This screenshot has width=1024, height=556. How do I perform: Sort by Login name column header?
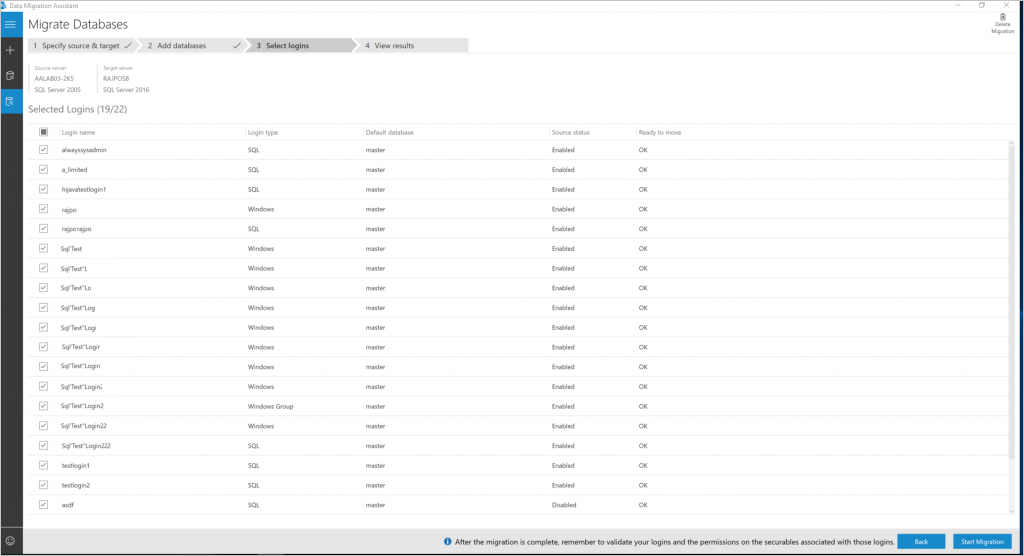click(78, 133)
